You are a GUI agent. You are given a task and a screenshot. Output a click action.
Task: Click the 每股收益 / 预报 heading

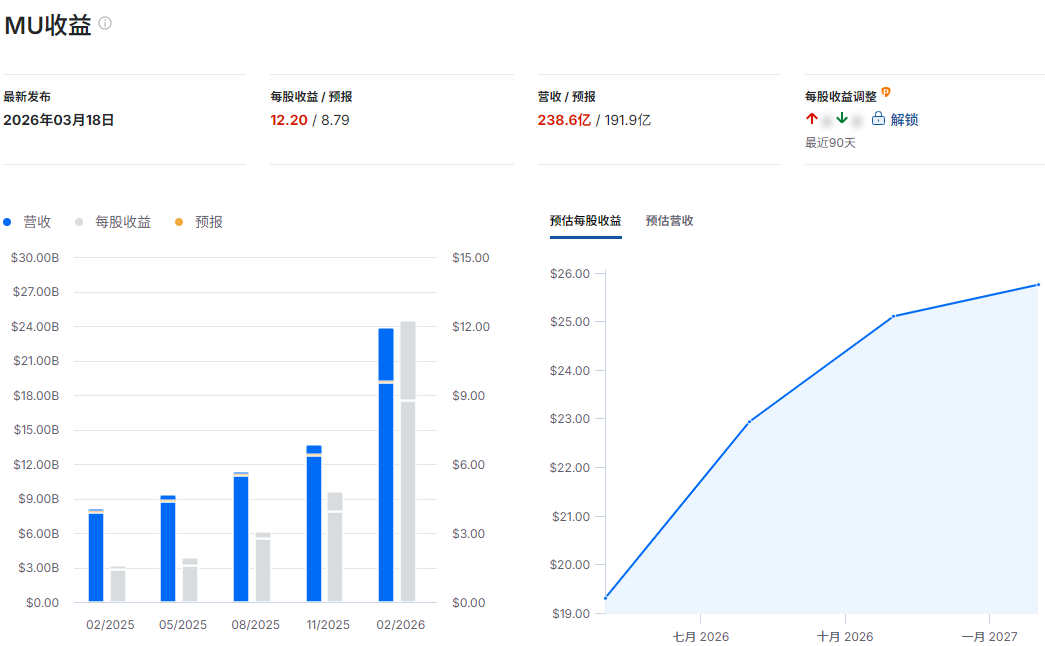tap(311, 97)
